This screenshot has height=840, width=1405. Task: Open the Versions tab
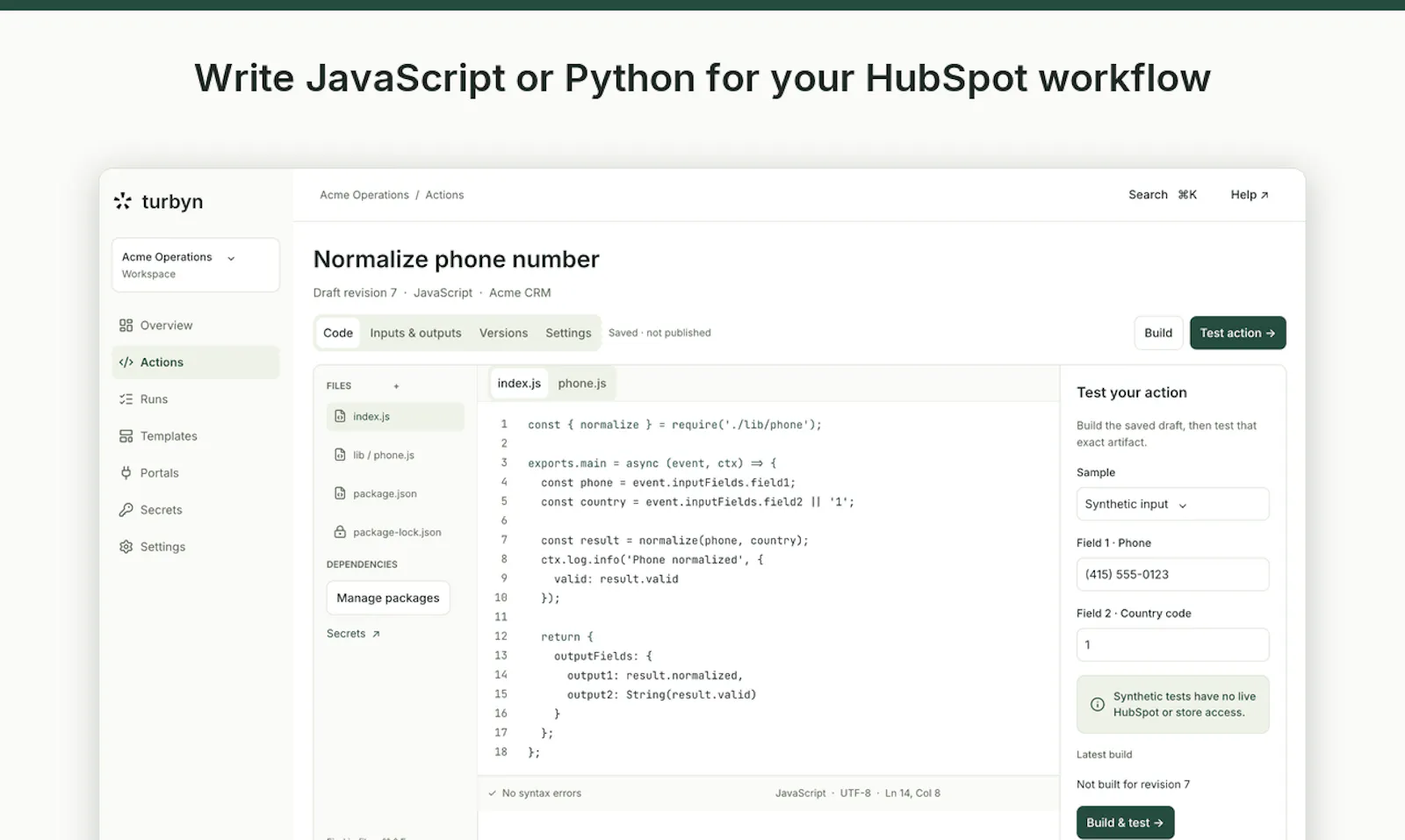[503, 334]
